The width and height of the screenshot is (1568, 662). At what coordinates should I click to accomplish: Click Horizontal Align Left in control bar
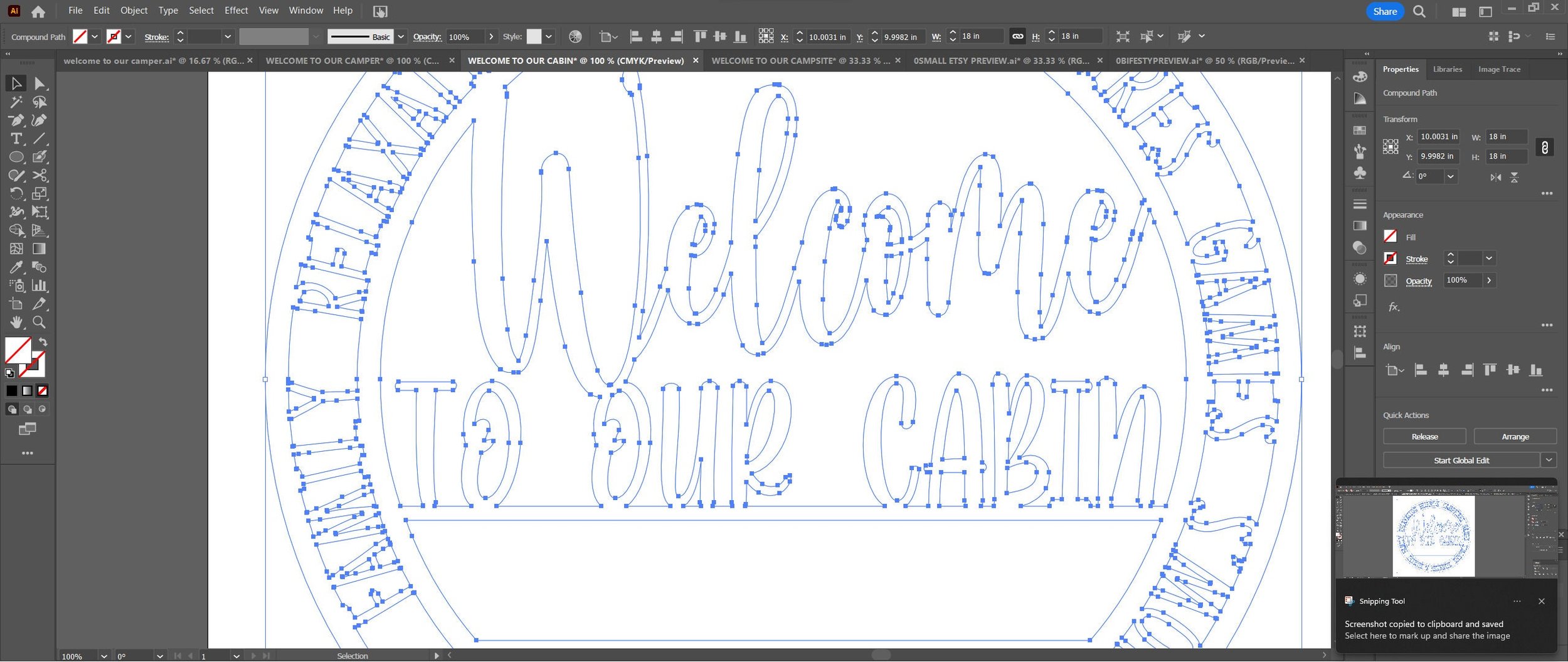636,36
